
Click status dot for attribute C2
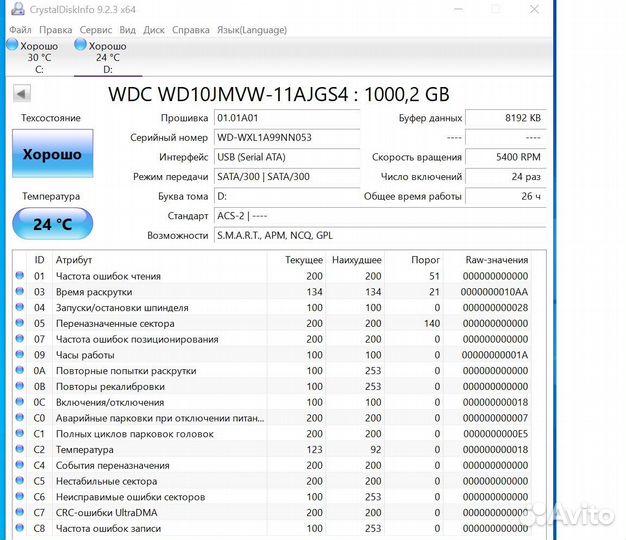pyautogui.click(x=20, y=449)
